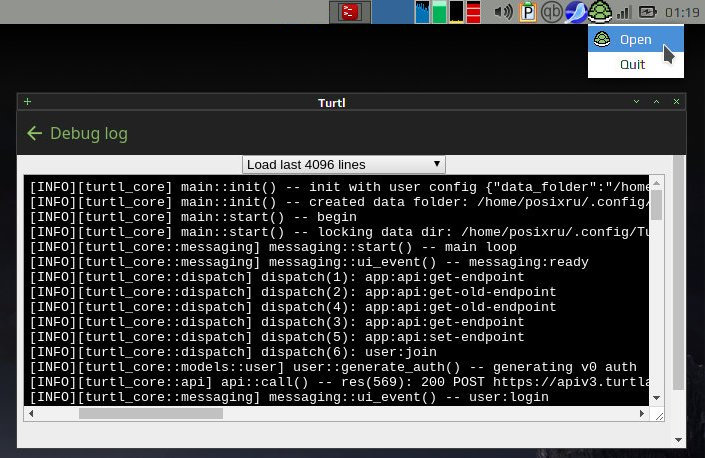Click the log line 'dispatch(1): app:api:get-endpoint'
Screen dimensions: 705x458
point(277,277)
